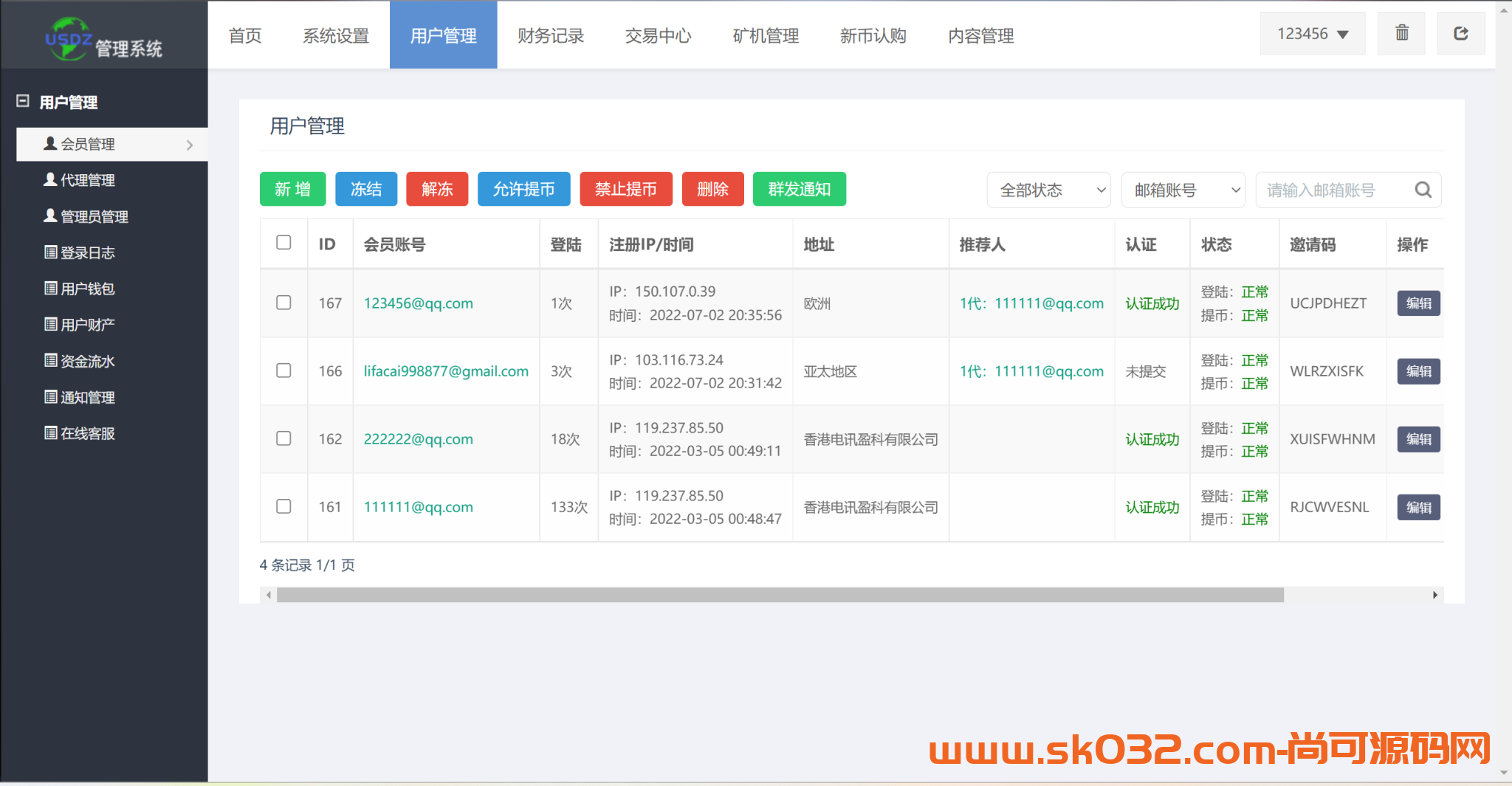Click the horizontal scrollbar thumb under the table
Screen dimensions: 1512x786
(x=780, y=595)
